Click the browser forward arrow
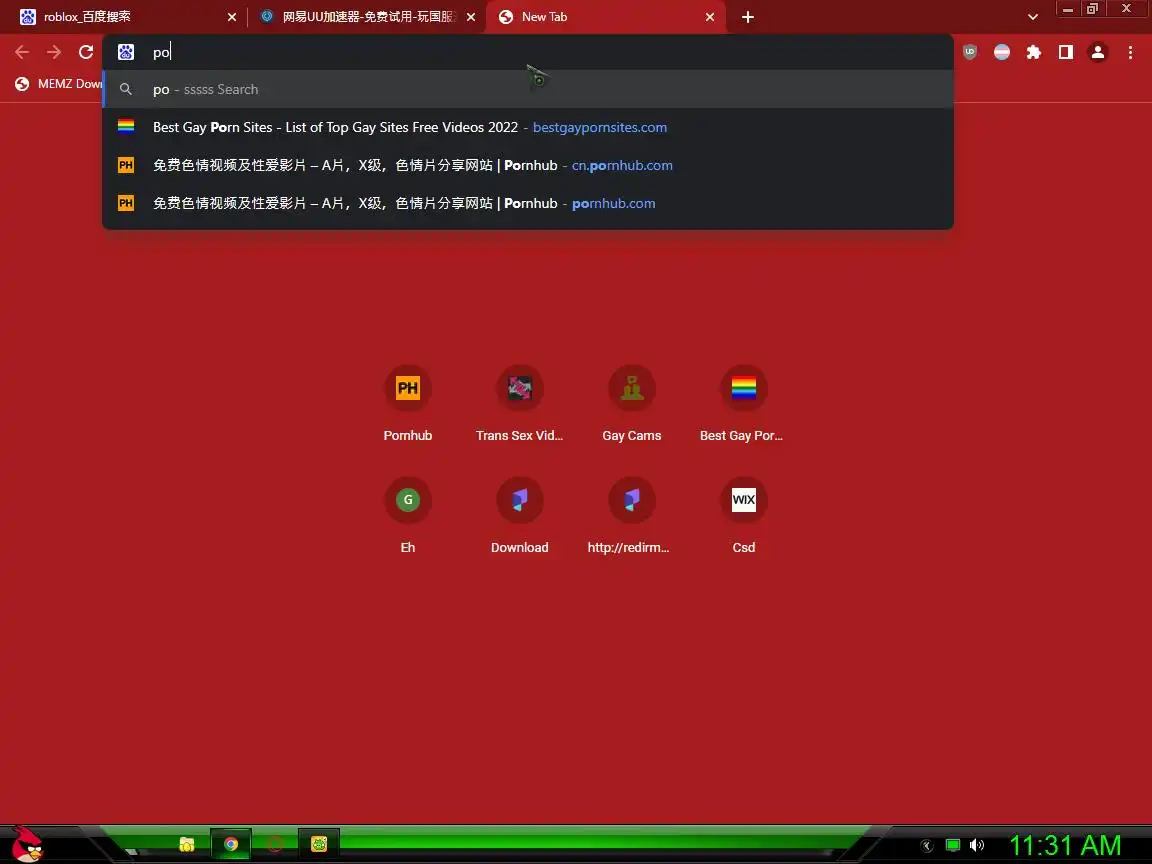The image size is (1152, 864). coord(54,52)
